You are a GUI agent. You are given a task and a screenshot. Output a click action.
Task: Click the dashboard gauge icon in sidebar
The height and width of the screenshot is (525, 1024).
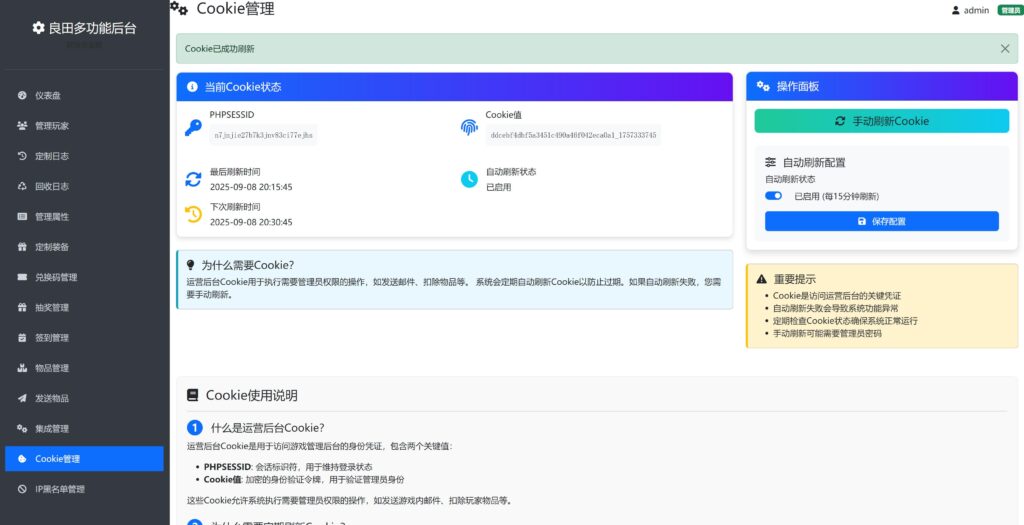point(23,96)
